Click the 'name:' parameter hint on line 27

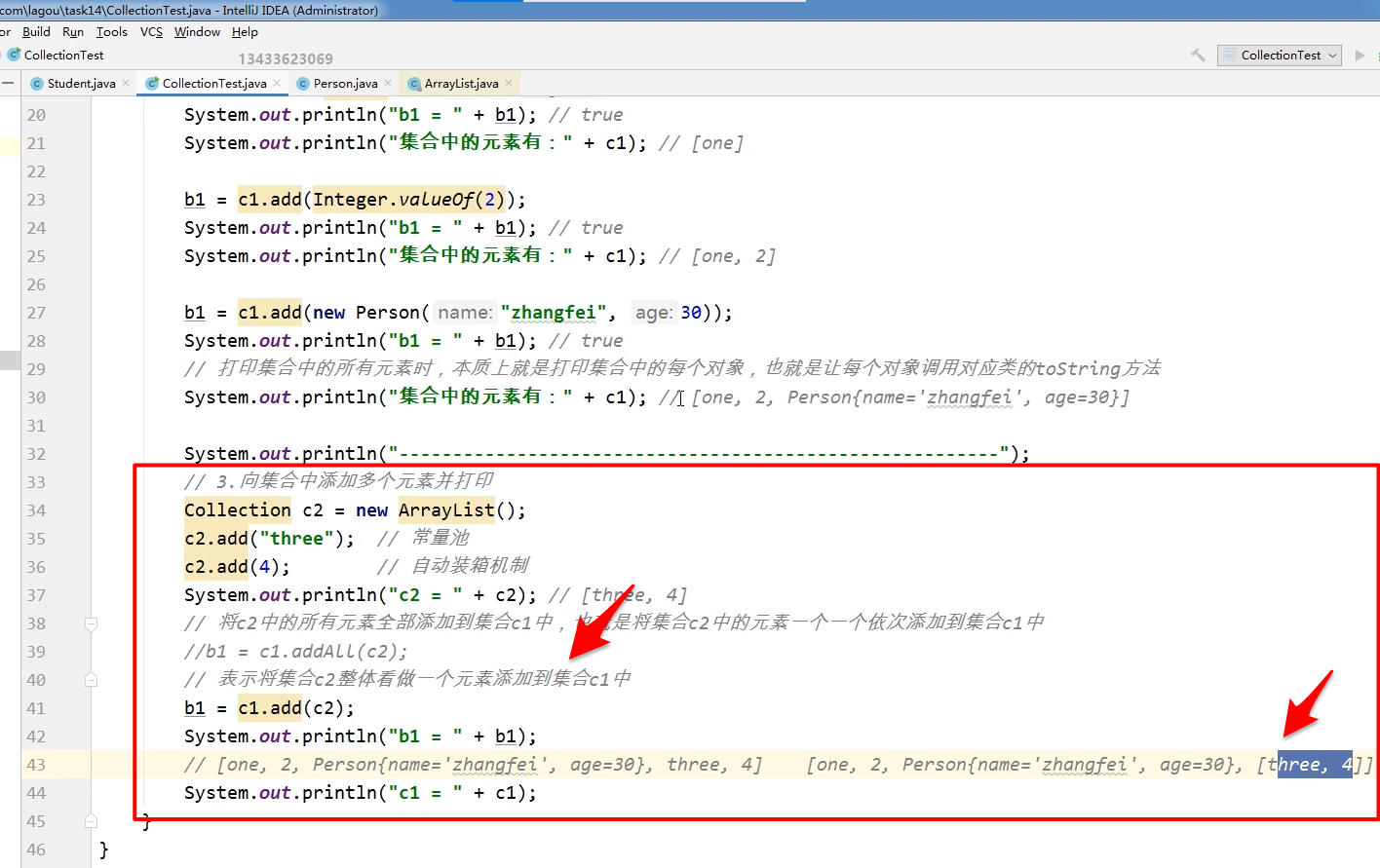(465, 313)
